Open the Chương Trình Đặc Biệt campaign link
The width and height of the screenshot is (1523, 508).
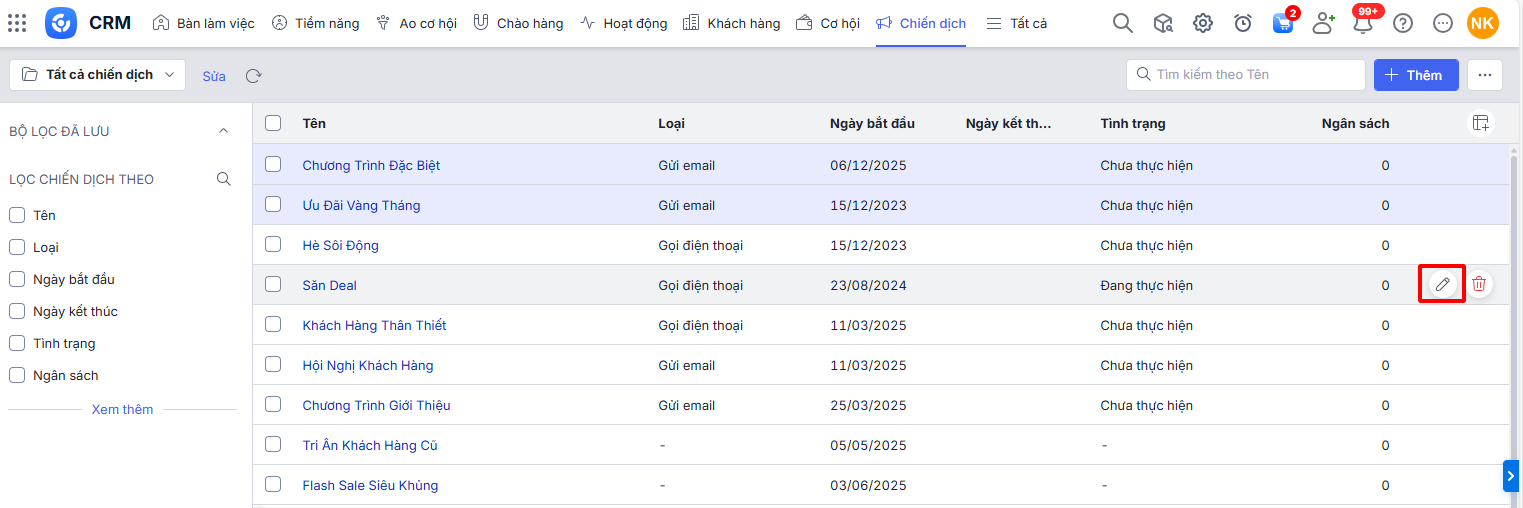371,165
